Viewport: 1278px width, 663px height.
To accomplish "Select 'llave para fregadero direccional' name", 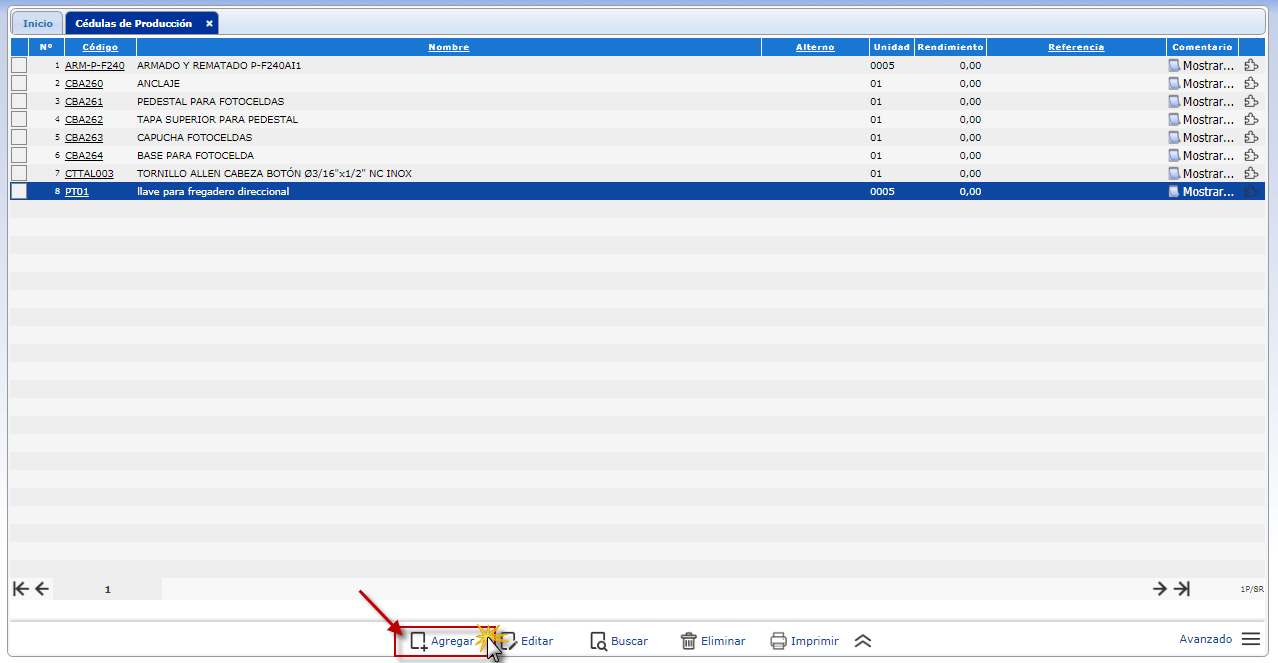I will click(213, 191).
